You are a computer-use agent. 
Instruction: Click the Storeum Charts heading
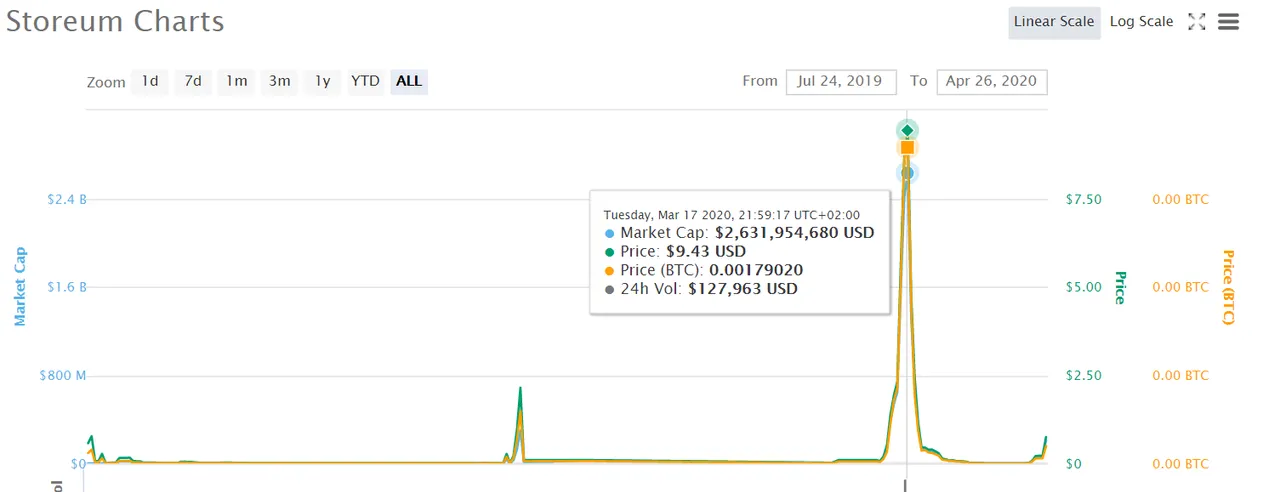pyautogui.click(x=115, y=21)
